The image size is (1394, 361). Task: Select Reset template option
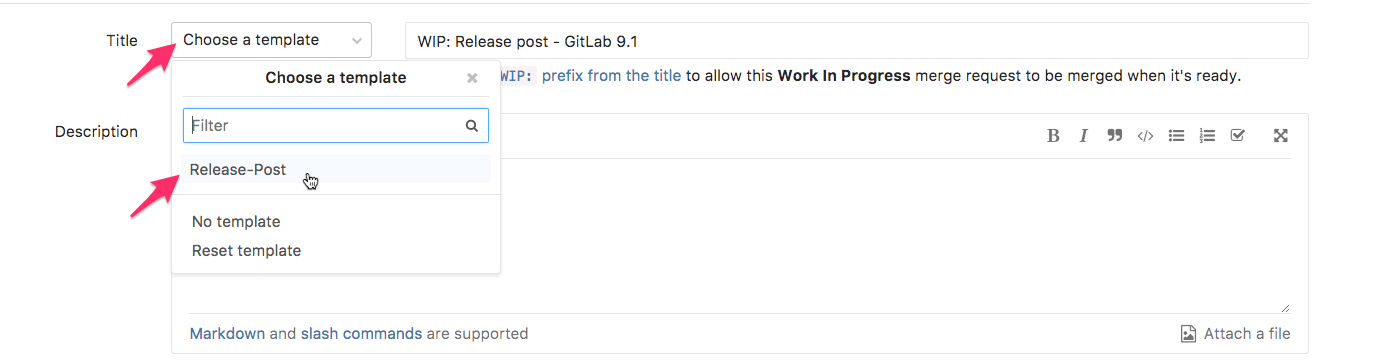[246, 251]
